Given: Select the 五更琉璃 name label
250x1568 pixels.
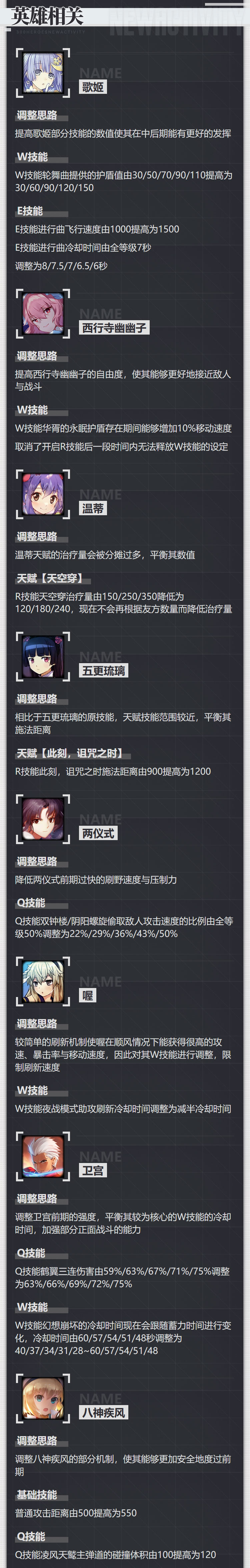Looking at the screenshot, I should pyautogui.click(x=103, y=671).
